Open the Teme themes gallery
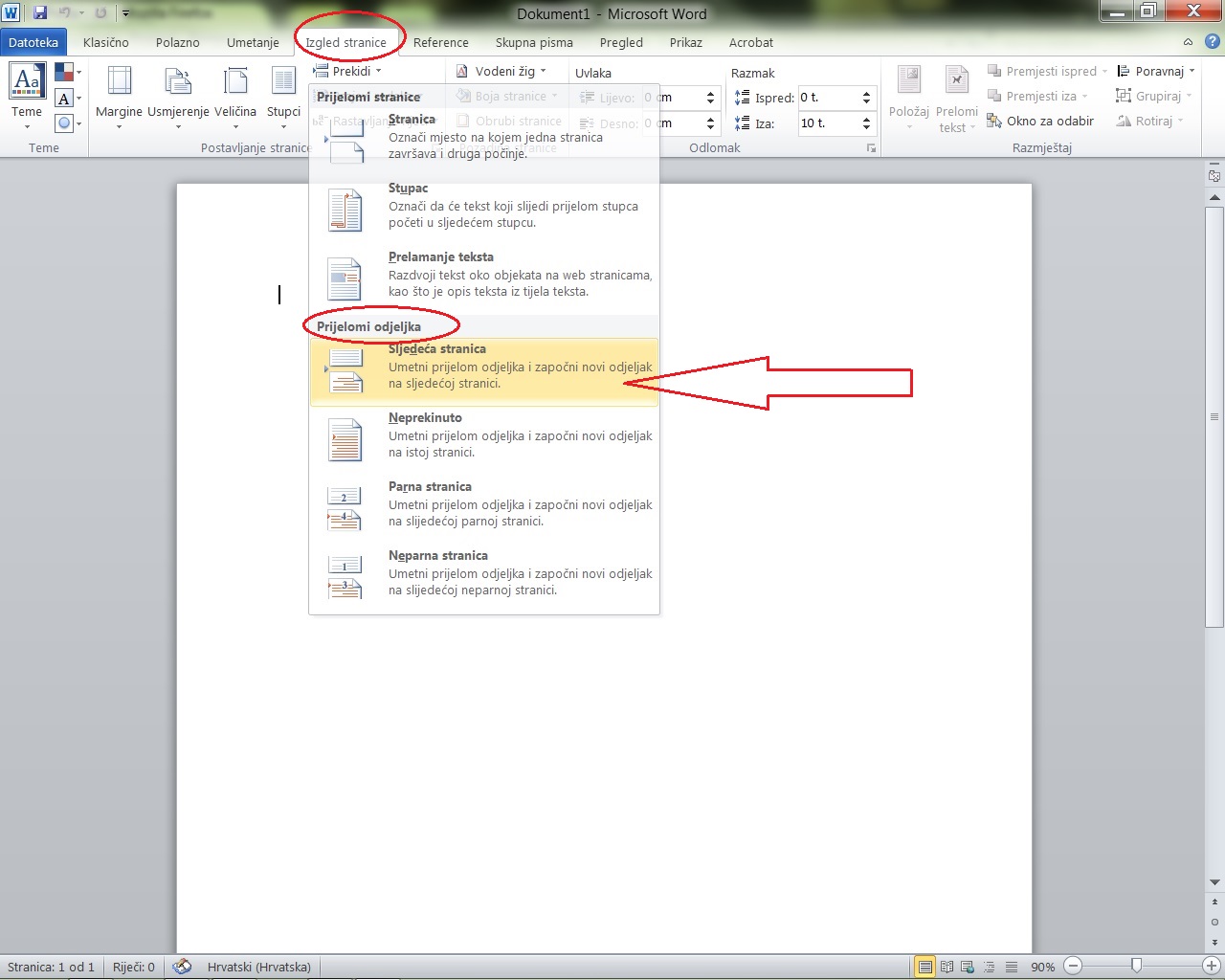The height and width of the screenshot is (980, 1225). [27, 95]
